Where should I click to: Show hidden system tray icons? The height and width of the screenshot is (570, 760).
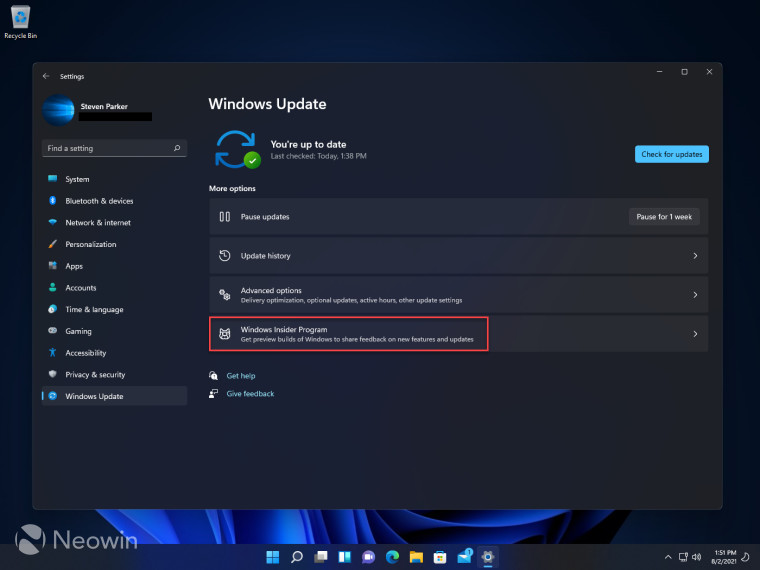point(668,557)
